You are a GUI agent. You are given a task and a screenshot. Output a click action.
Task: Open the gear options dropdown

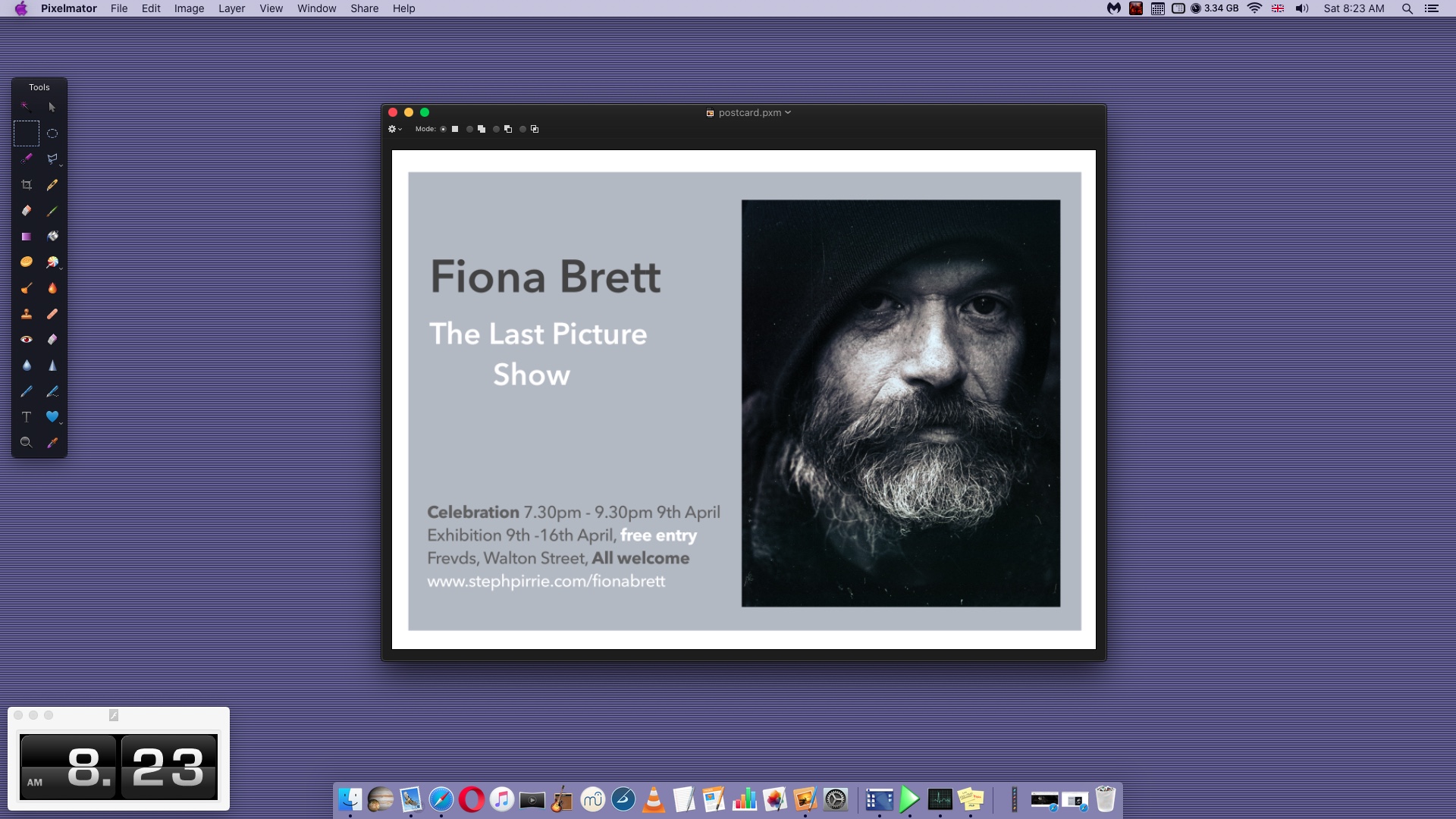[x=394, y=129]
